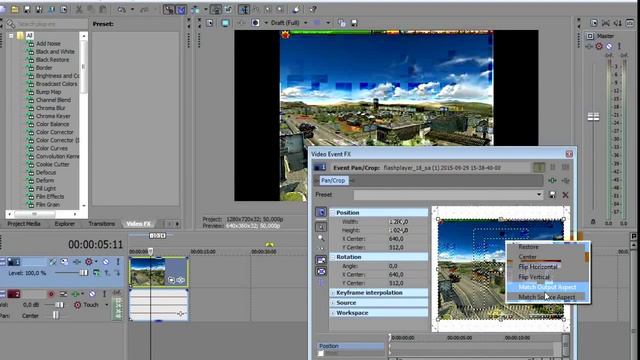Open event FX icon on video clip

(x=181, y=280)
